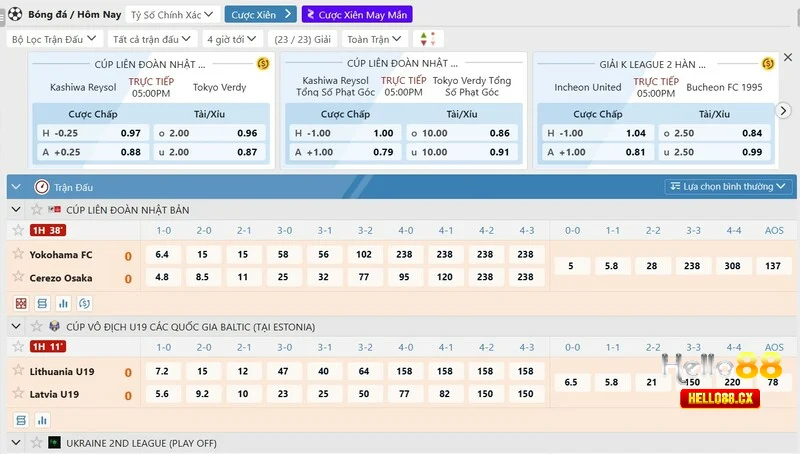Collapse Cúp Liên Đoàn Nhật Bản league

16,210
